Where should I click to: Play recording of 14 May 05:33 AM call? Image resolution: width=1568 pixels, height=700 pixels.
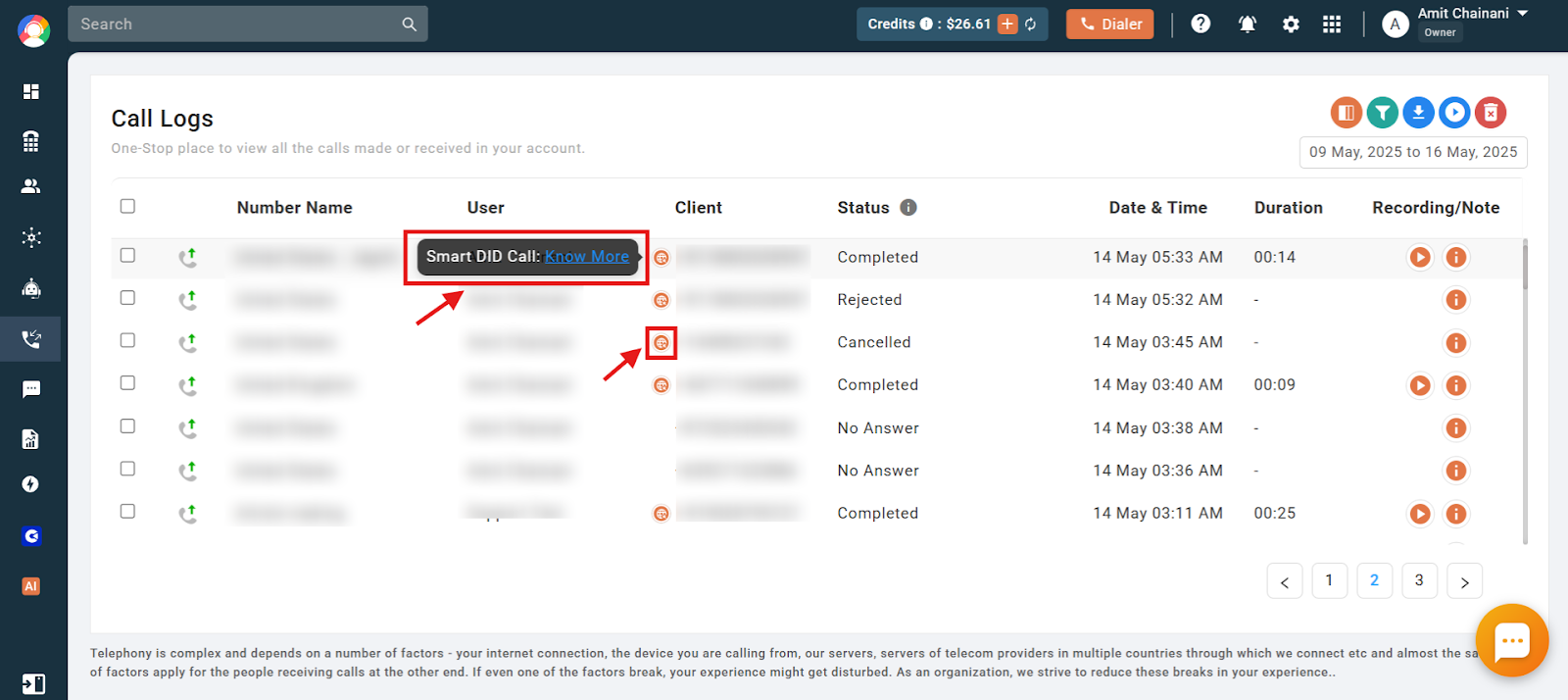coord(1420,257)
